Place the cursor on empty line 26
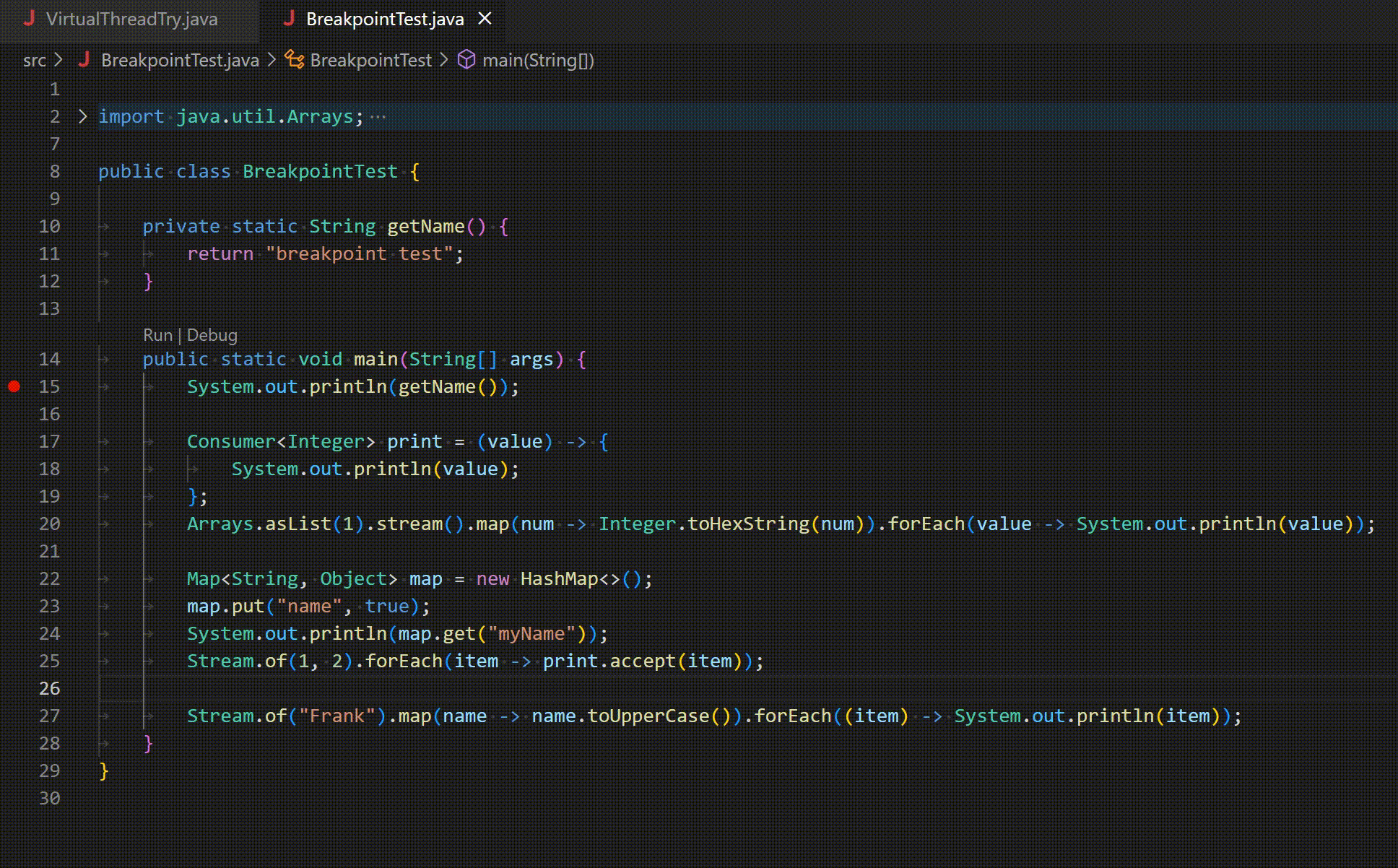 coord(433,688)
